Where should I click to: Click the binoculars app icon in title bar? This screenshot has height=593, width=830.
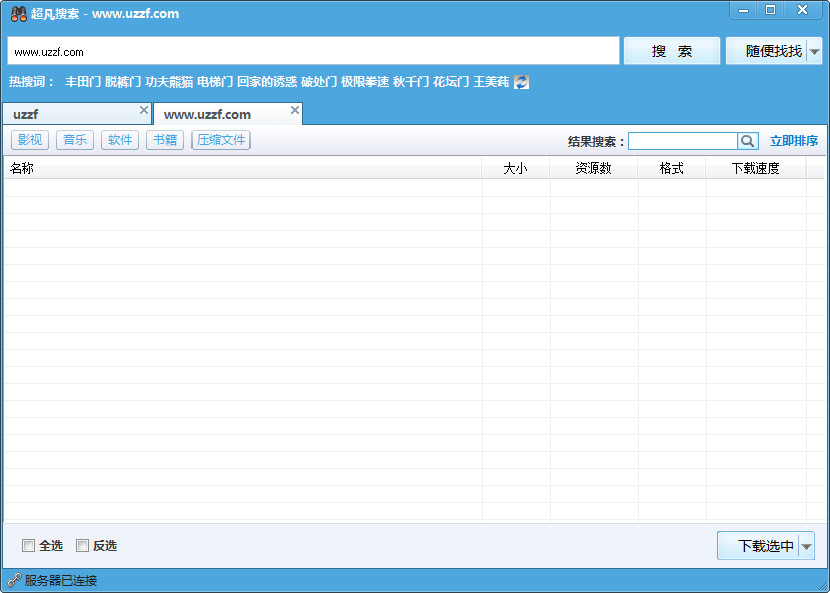click(19, 13)
